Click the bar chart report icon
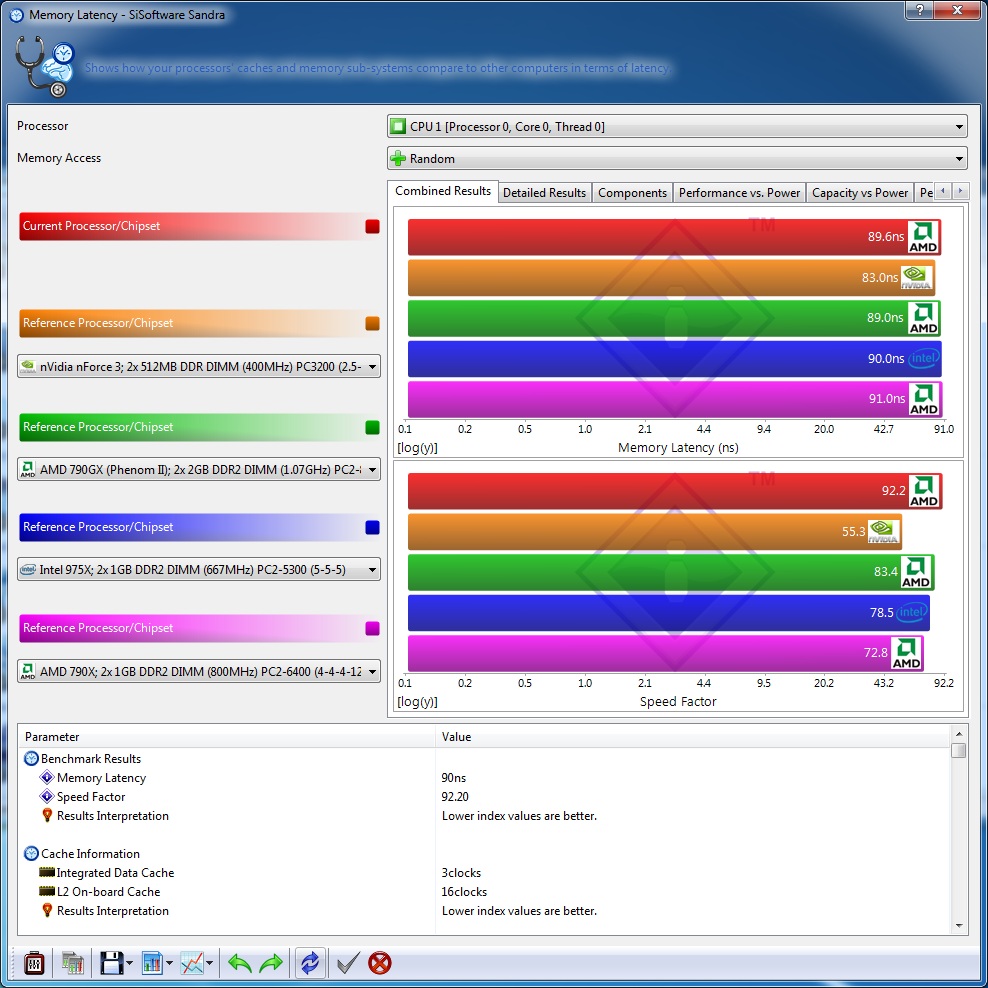Screen dimensions: 988x988 point(152,963)
